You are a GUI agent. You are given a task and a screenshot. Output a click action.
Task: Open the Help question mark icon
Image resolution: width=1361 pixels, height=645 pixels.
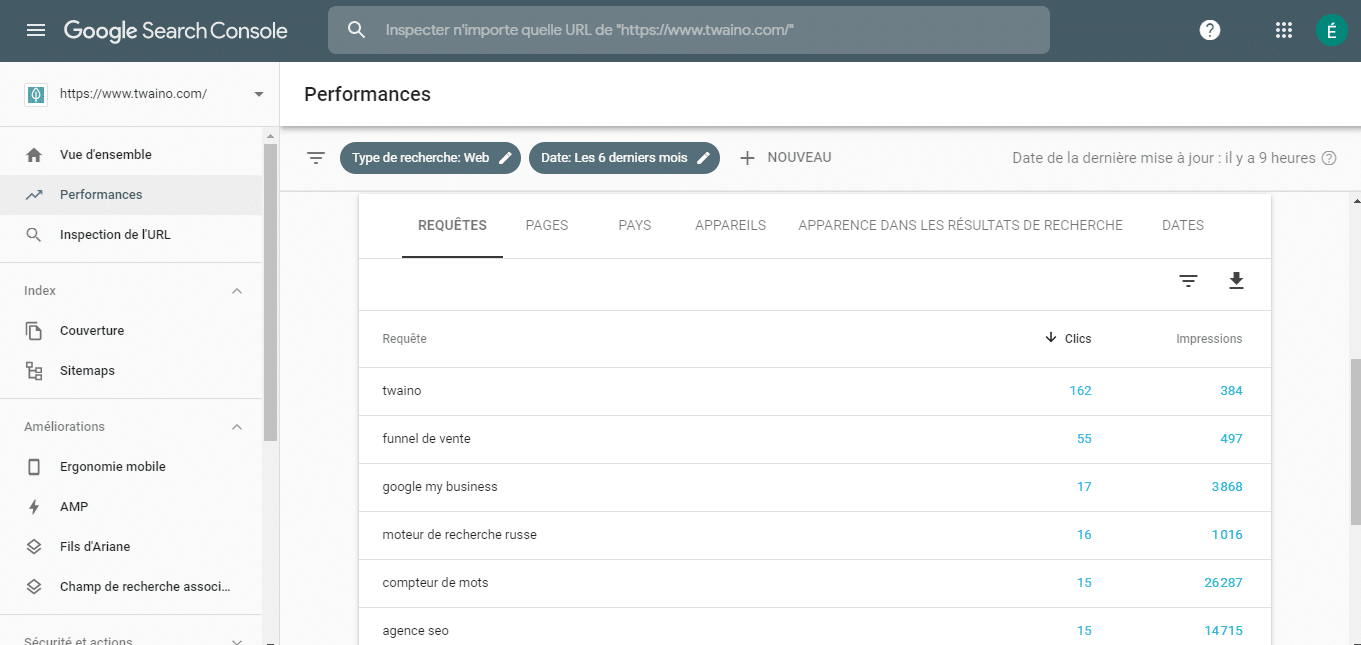click(x=1210, y=30)
